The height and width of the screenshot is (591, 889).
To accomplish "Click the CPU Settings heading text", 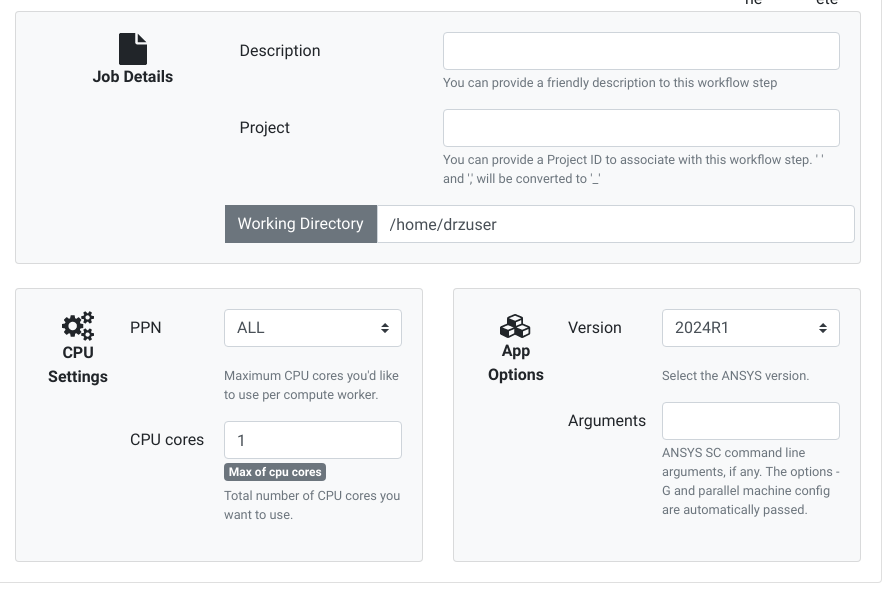I will [78, 364].
